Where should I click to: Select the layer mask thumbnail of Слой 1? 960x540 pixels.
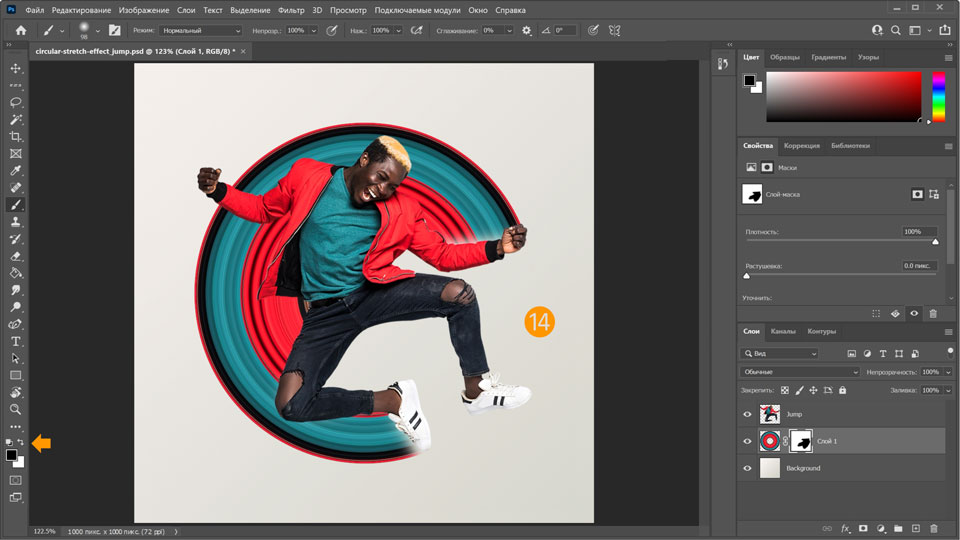(802, 441)
